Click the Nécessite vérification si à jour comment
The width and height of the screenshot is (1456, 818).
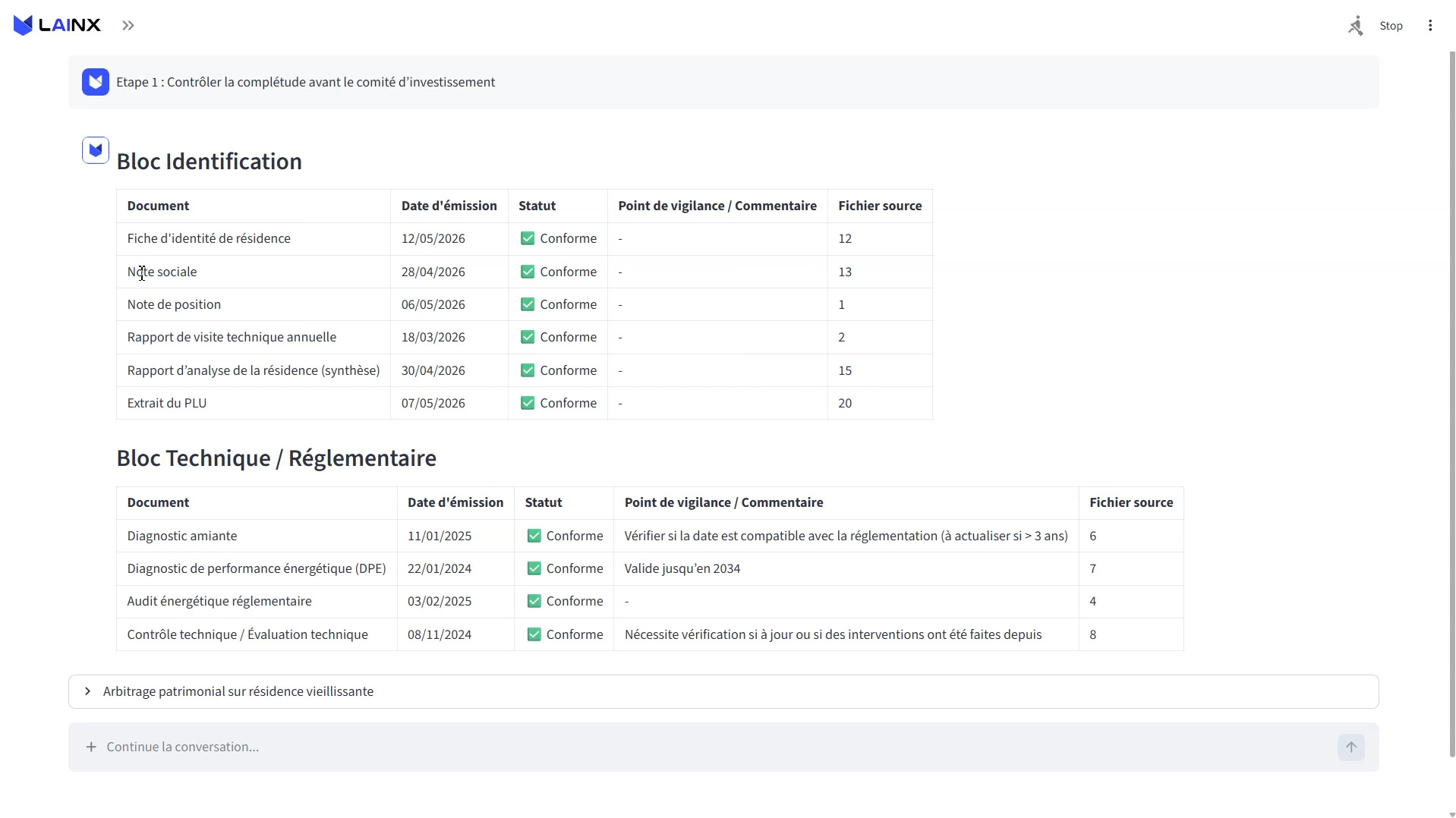[x=833, y=634]
